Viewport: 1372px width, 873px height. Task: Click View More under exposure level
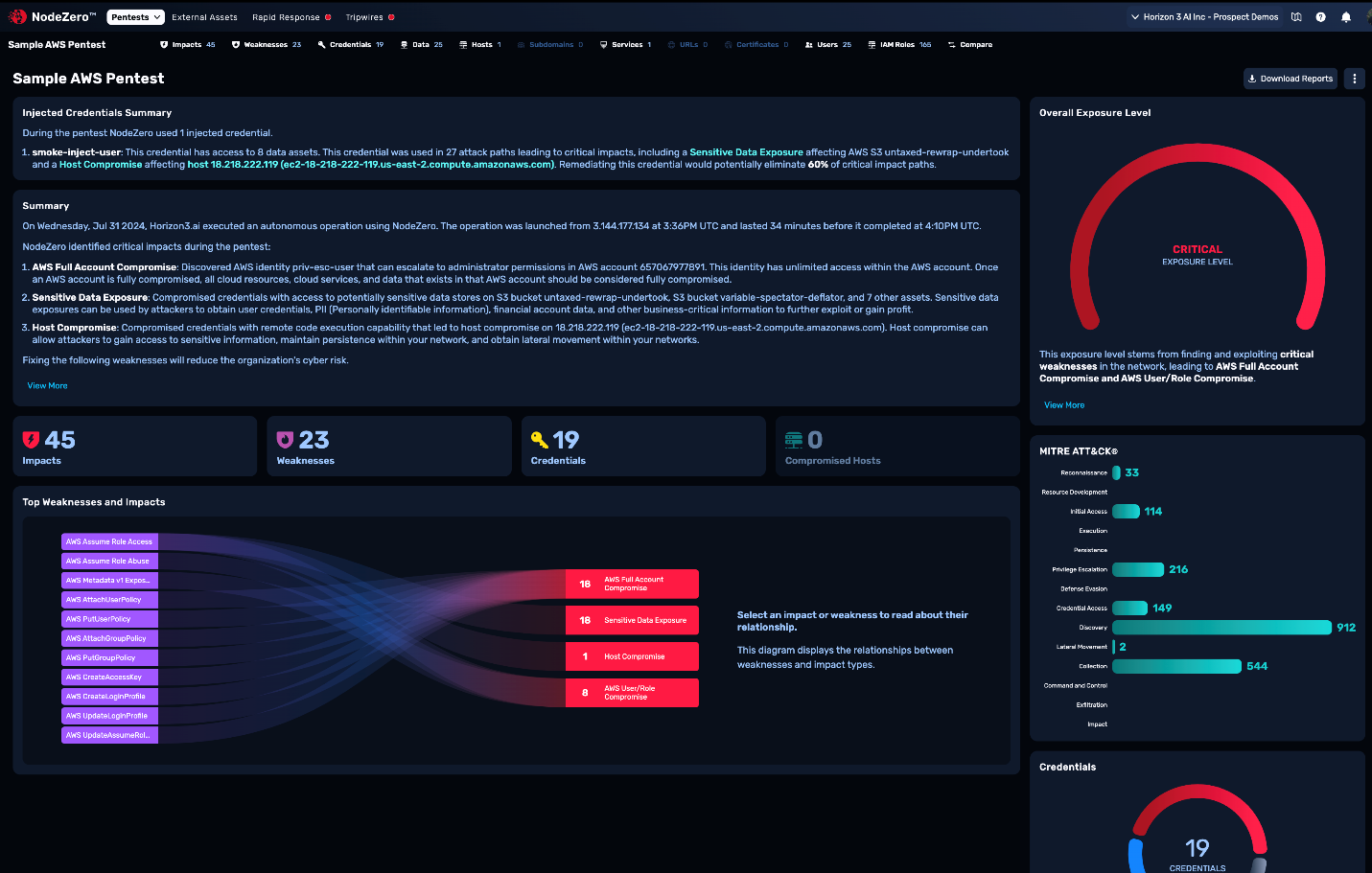[1064, 405]
